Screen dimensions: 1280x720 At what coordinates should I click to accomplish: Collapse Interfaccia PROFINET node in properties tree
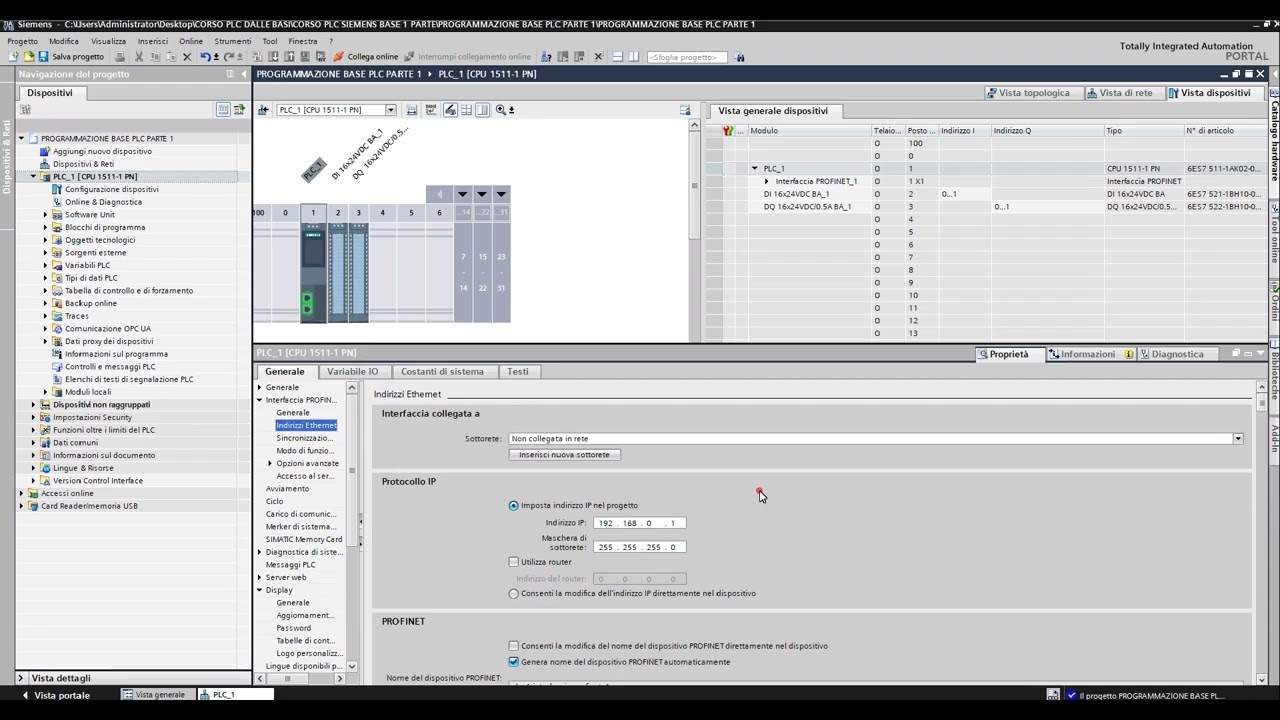tap(259, 400)
